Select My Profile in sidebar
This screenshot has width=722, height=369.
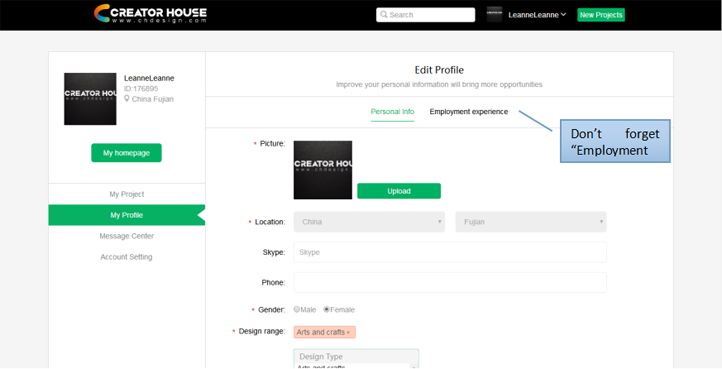[x=127, y=215]
